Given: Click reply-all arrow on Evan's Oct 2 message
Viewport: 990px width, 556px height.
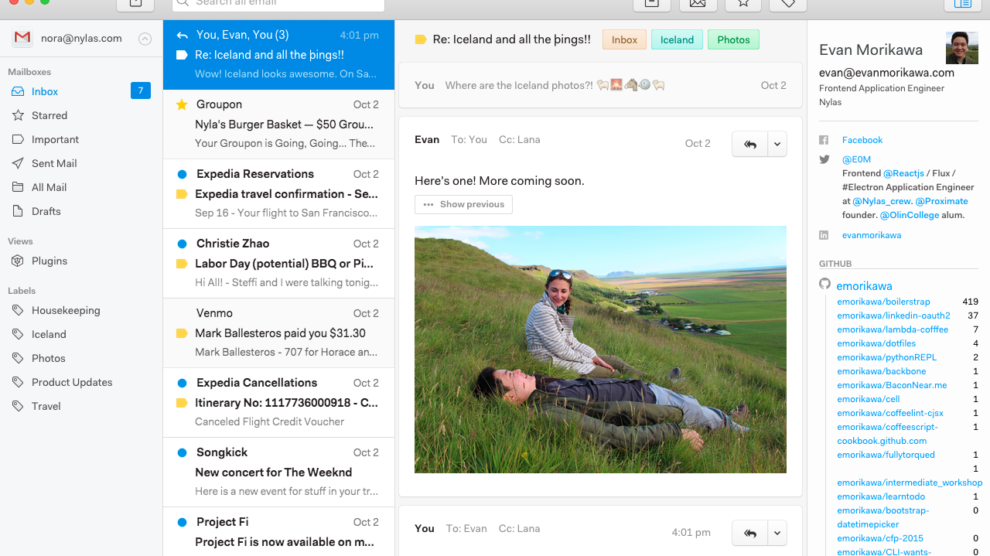Looking at the screenshot, I should (749, 144).
